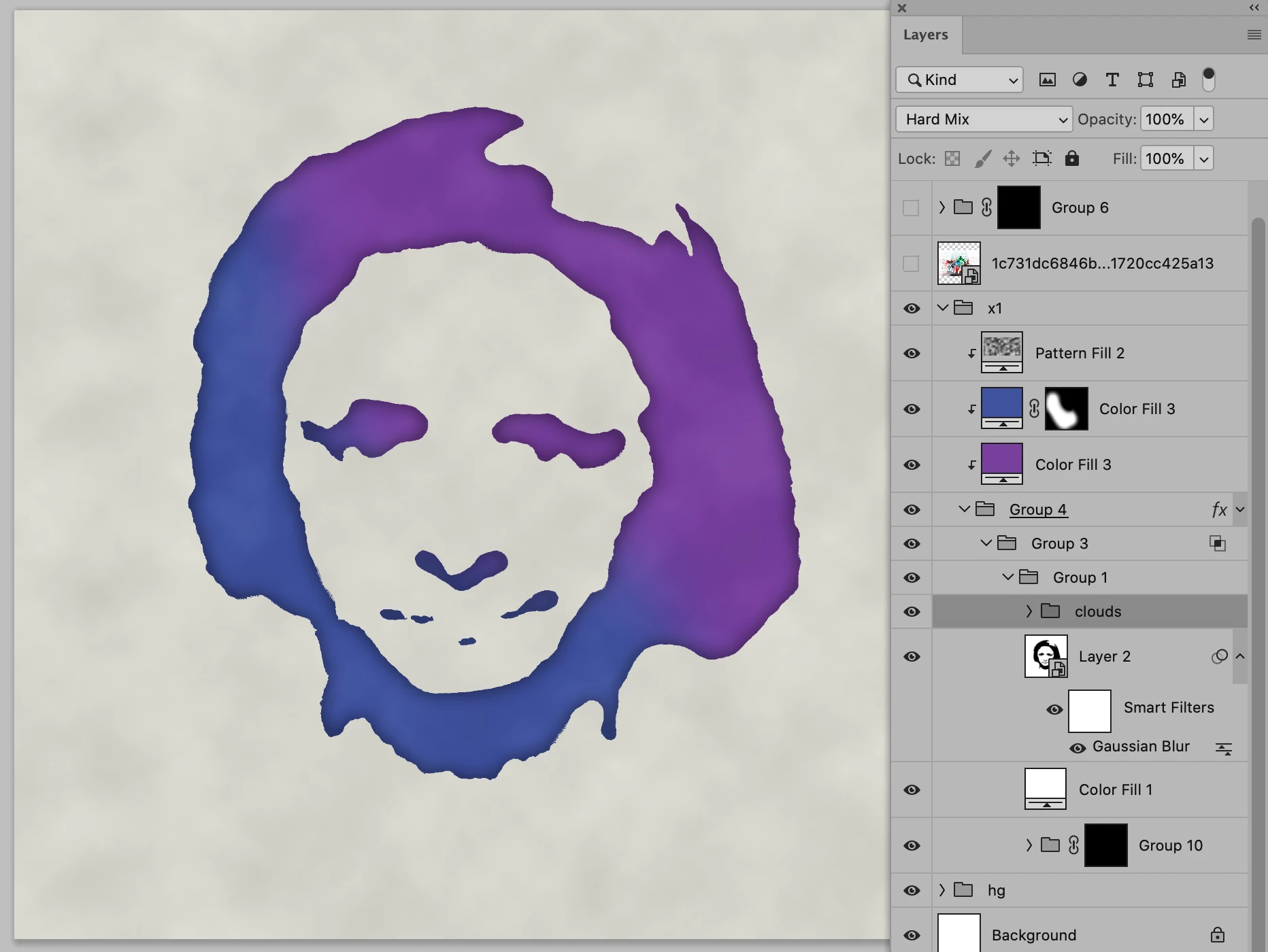Filter layers by shape layers icon
1268x952 pixels.
click(x=1146, y=80)
